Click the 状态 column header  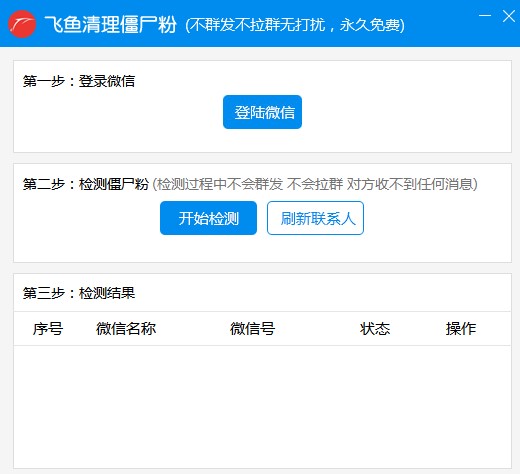[x=375, y=329]
